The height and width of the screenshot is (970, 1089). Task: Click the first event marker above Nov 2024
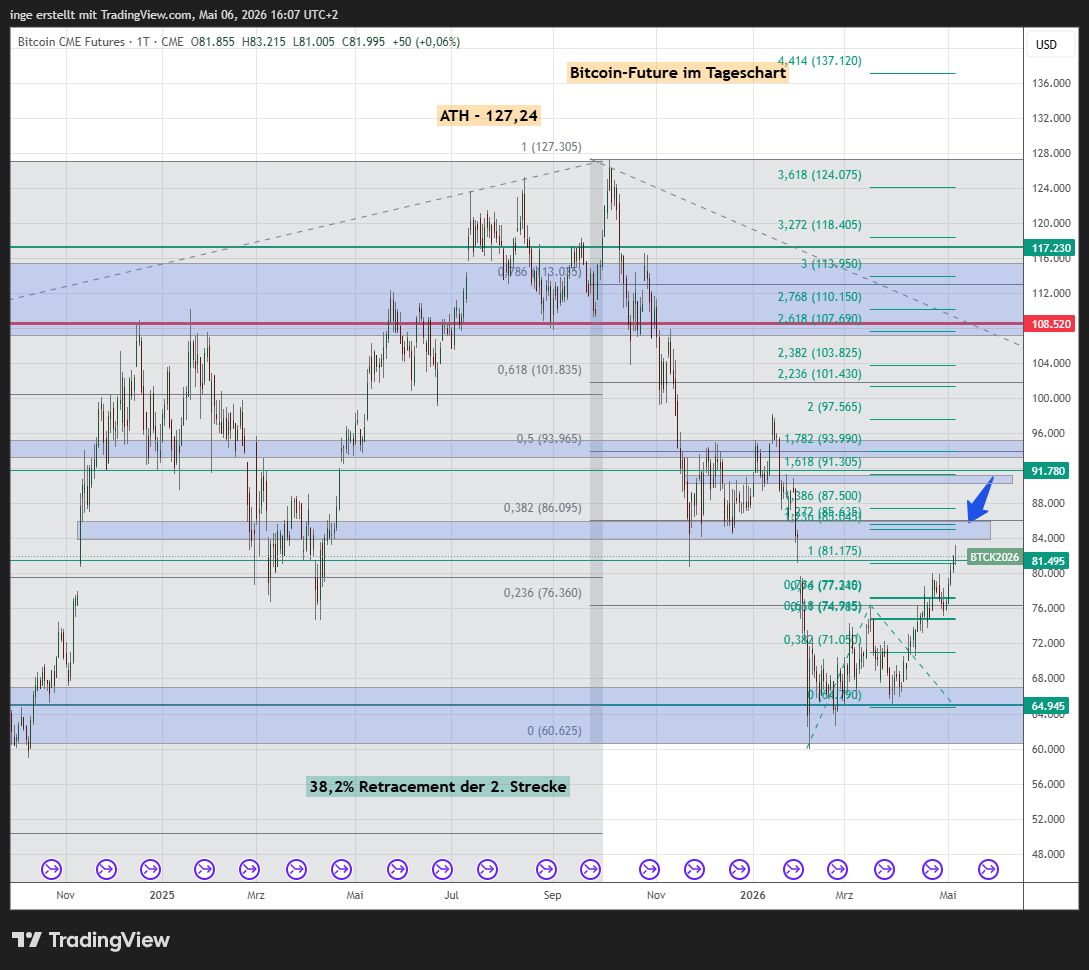point(51,869)
